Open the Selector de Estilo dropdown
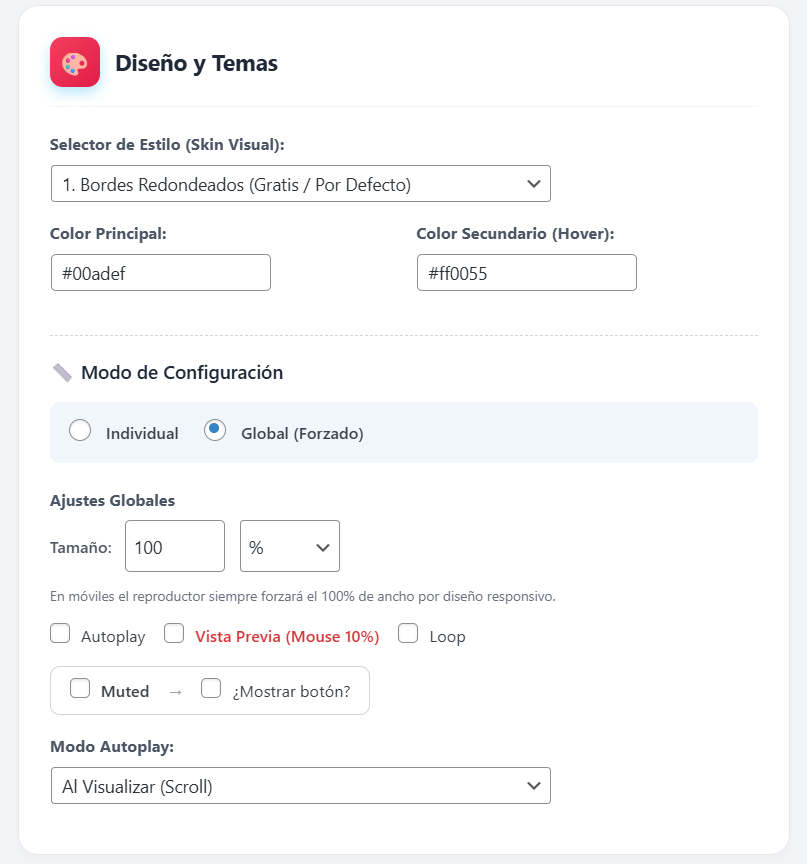 pyautogui.click(x=300, y=184)
